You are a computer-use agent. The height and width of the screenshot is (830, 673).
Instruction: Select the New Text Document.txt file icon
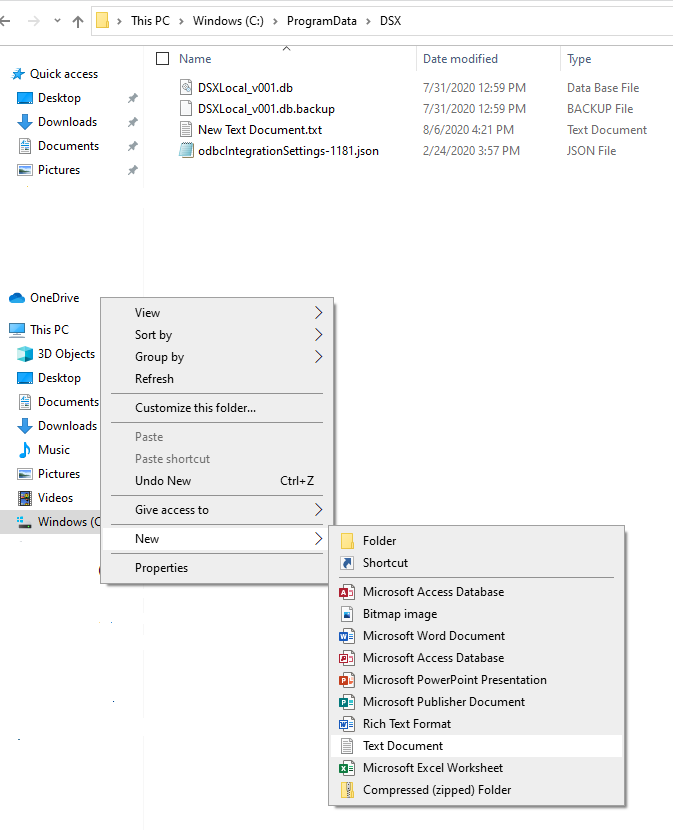click(x=186, y=129)
